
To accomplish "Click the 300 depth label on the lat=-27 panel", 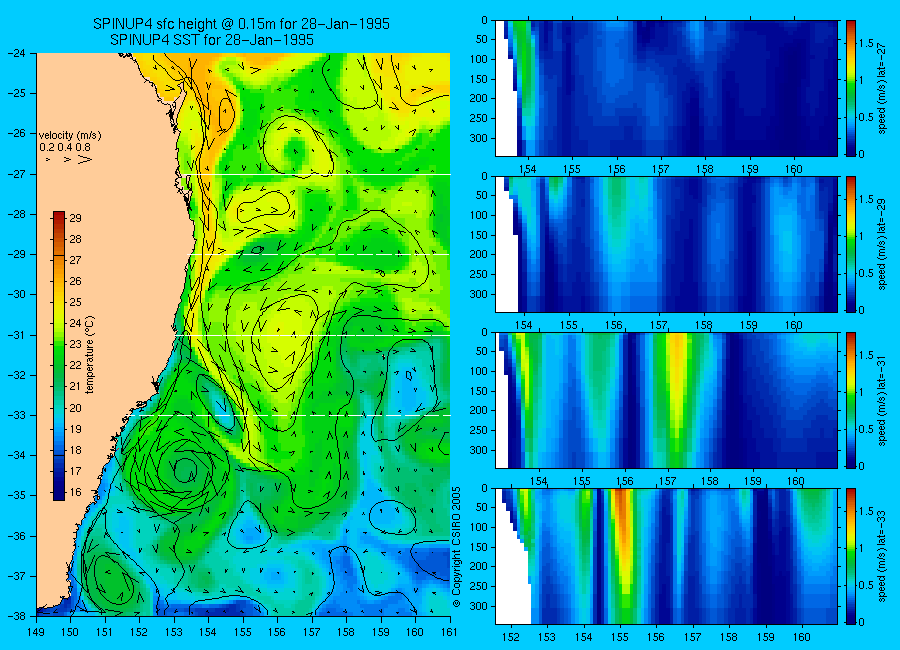I will [x=479, y=138].
